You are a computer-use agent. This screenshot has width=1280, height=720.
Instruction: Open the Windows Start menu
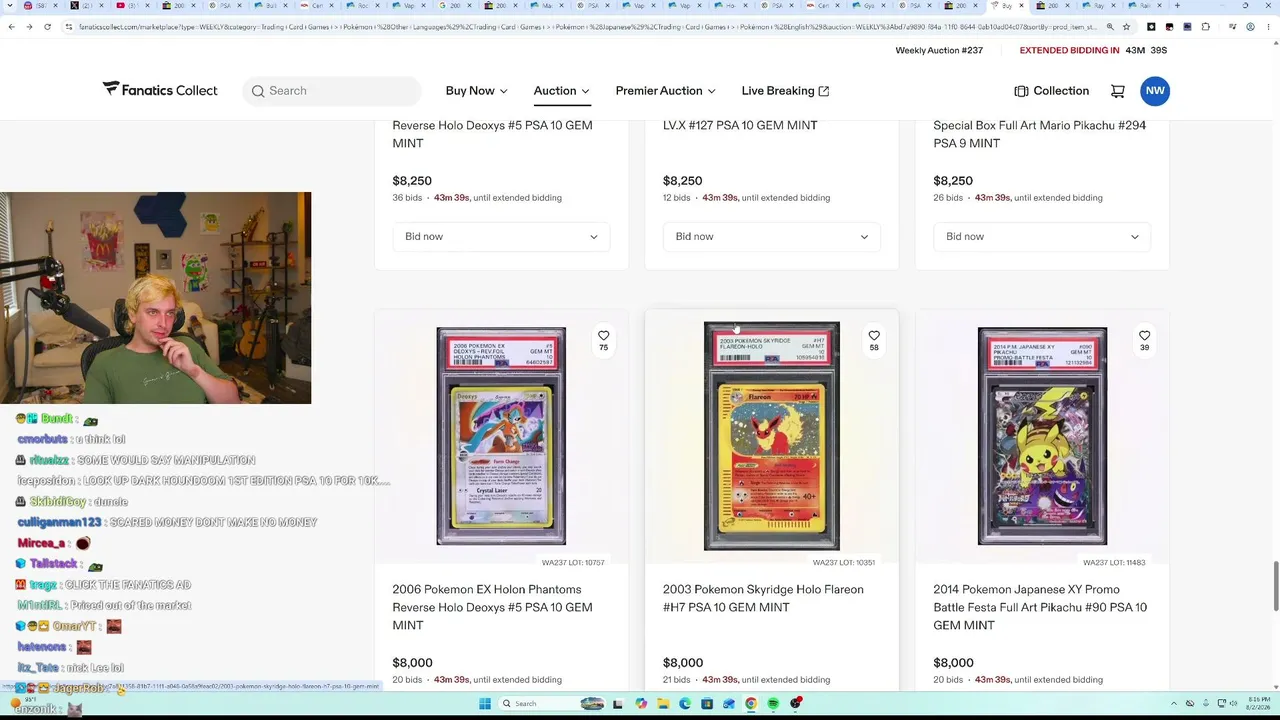[484, 704]
